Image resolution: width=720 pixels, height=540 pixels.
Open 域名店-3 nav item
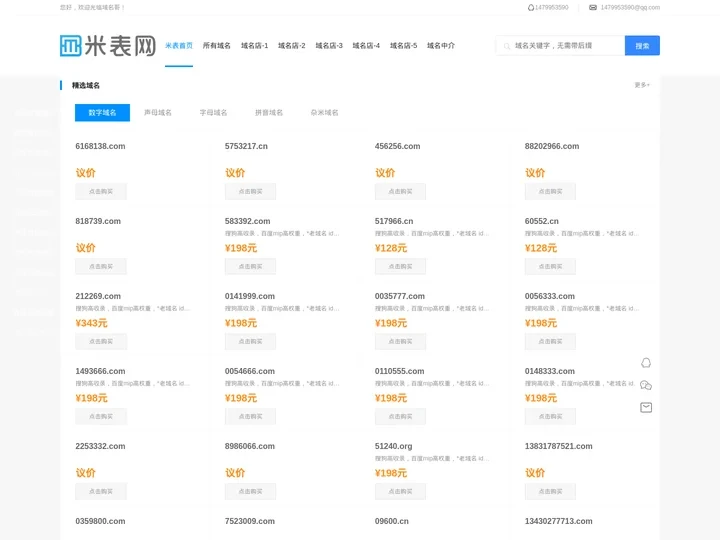(329, 45)
